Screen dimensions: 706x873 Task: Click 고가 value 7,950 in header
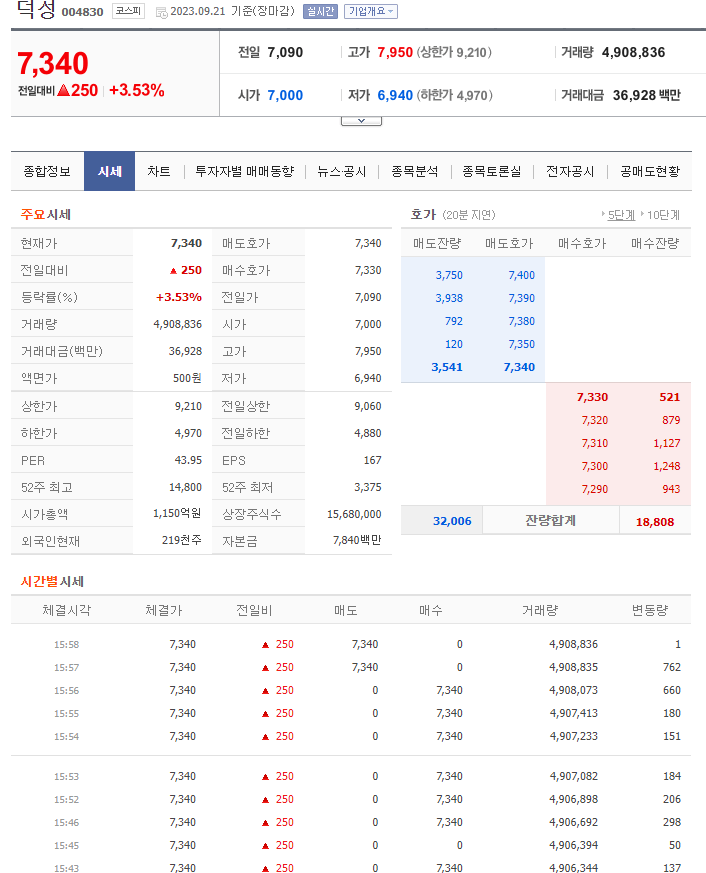click(x=395, y=52)
